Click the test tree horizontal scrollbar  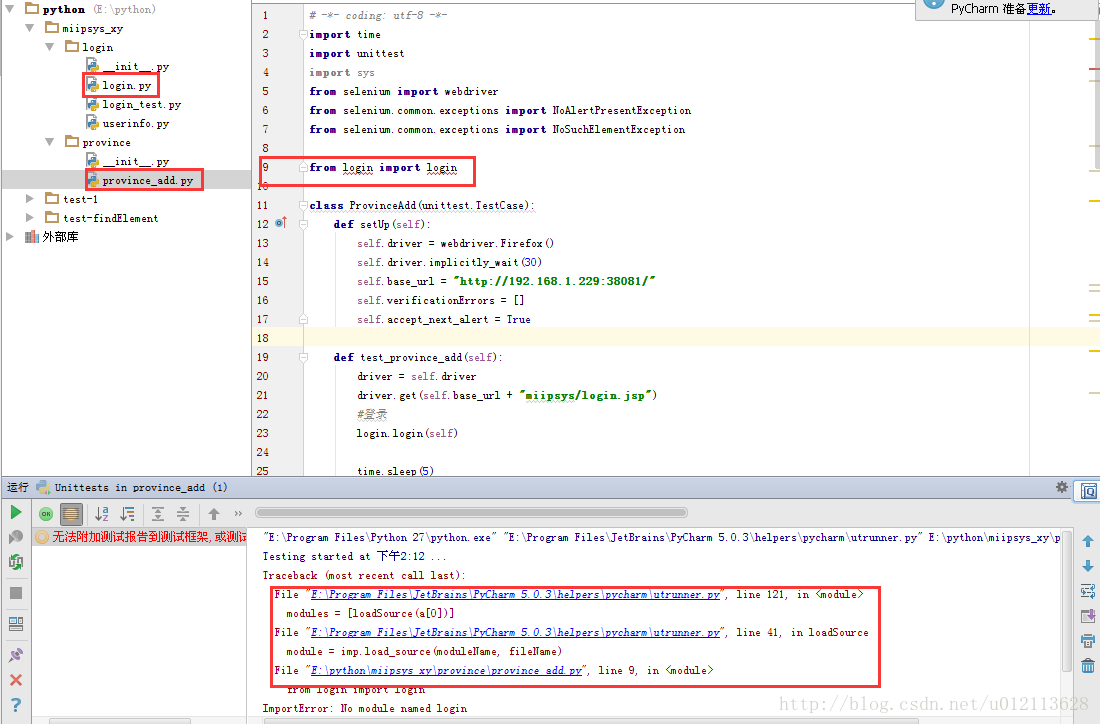(120, 720)
